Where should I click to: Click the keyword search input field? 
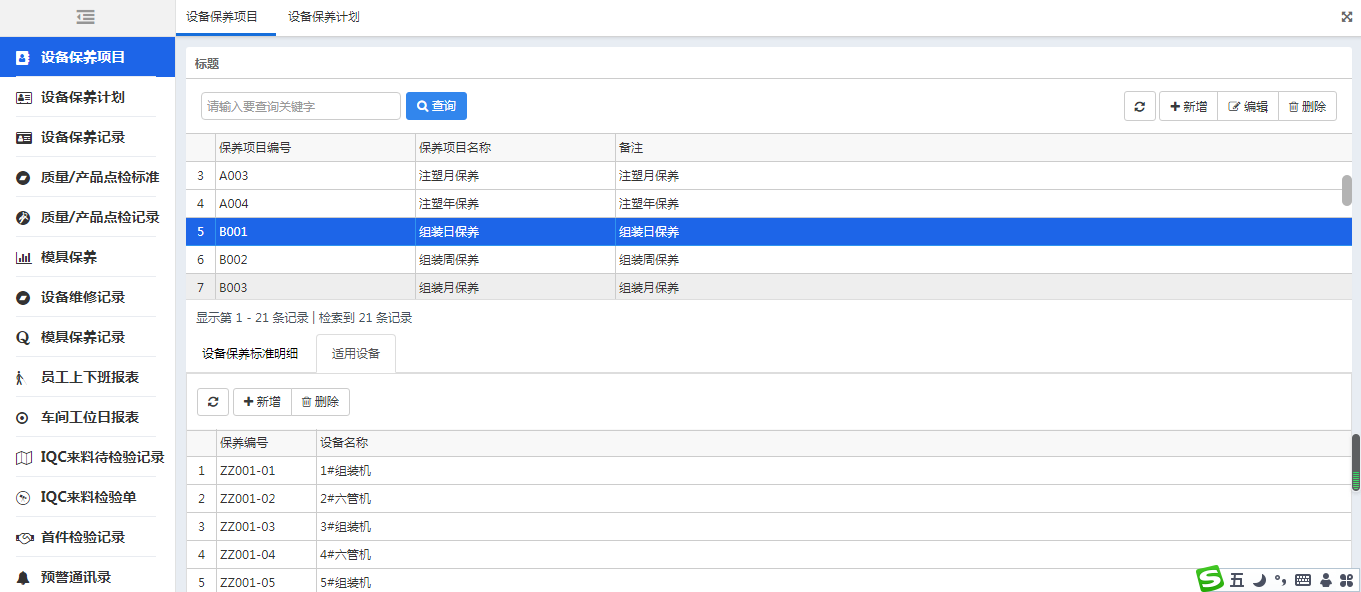301,106
